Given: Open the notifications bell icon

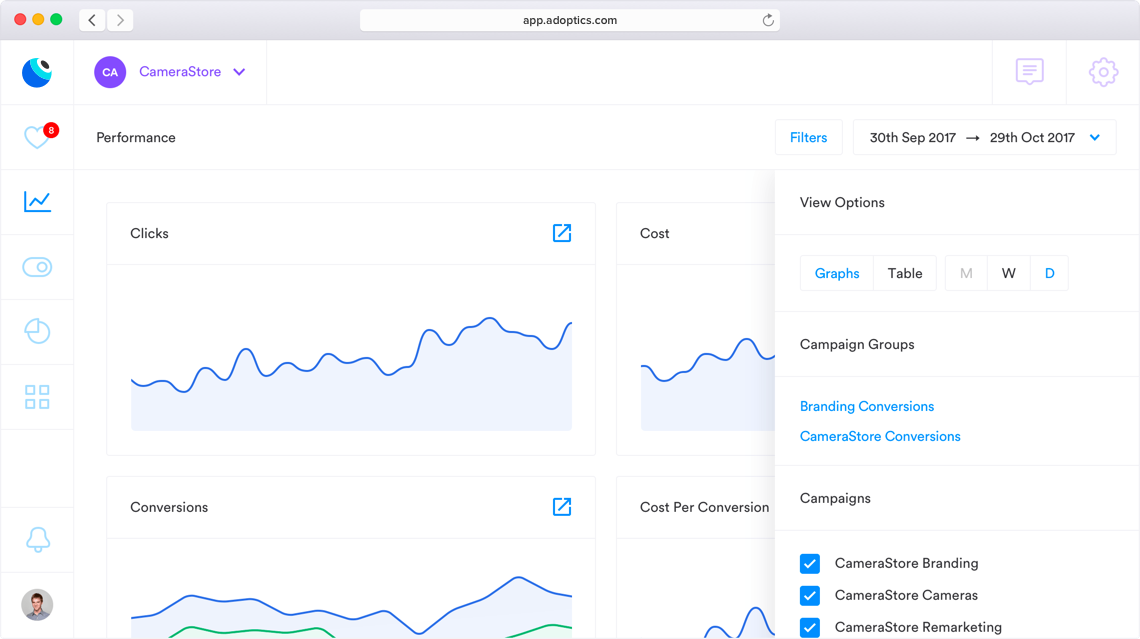Looking at the screenshot, I should point(37,539).
